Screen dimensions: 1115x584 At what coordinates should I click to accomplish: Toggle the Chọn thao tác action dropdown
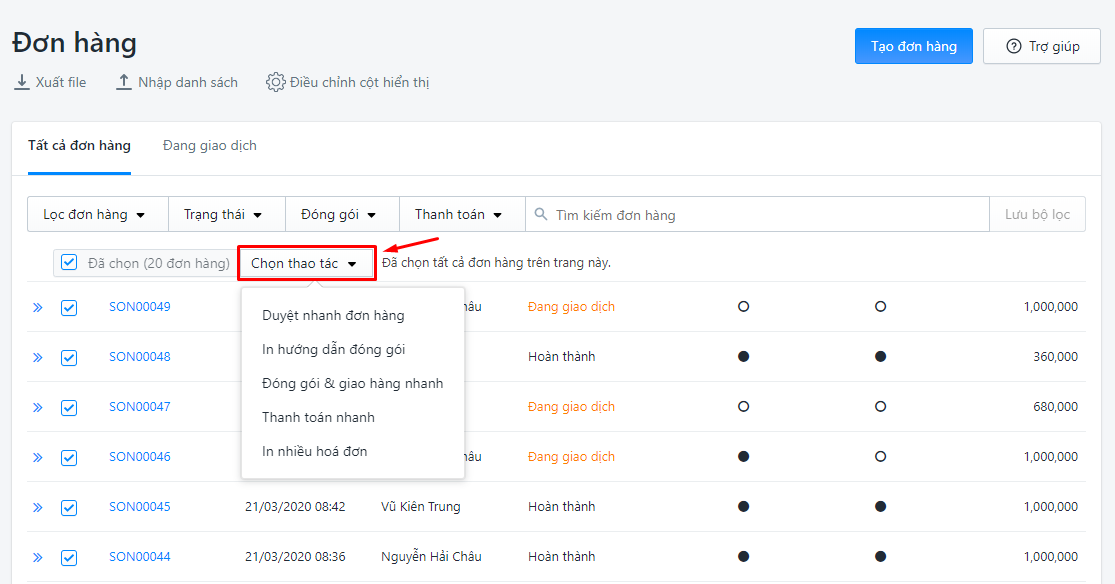tap(306, 263)
